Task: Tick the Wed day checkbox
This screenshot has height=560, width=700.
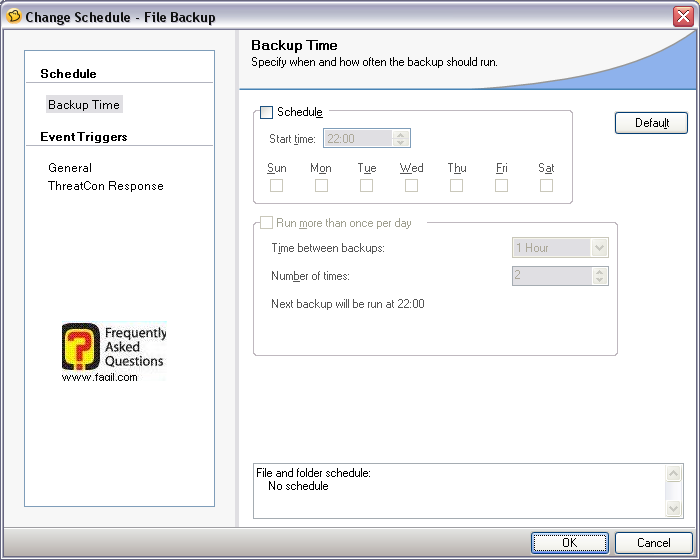Action: click(x=411, y=185)
